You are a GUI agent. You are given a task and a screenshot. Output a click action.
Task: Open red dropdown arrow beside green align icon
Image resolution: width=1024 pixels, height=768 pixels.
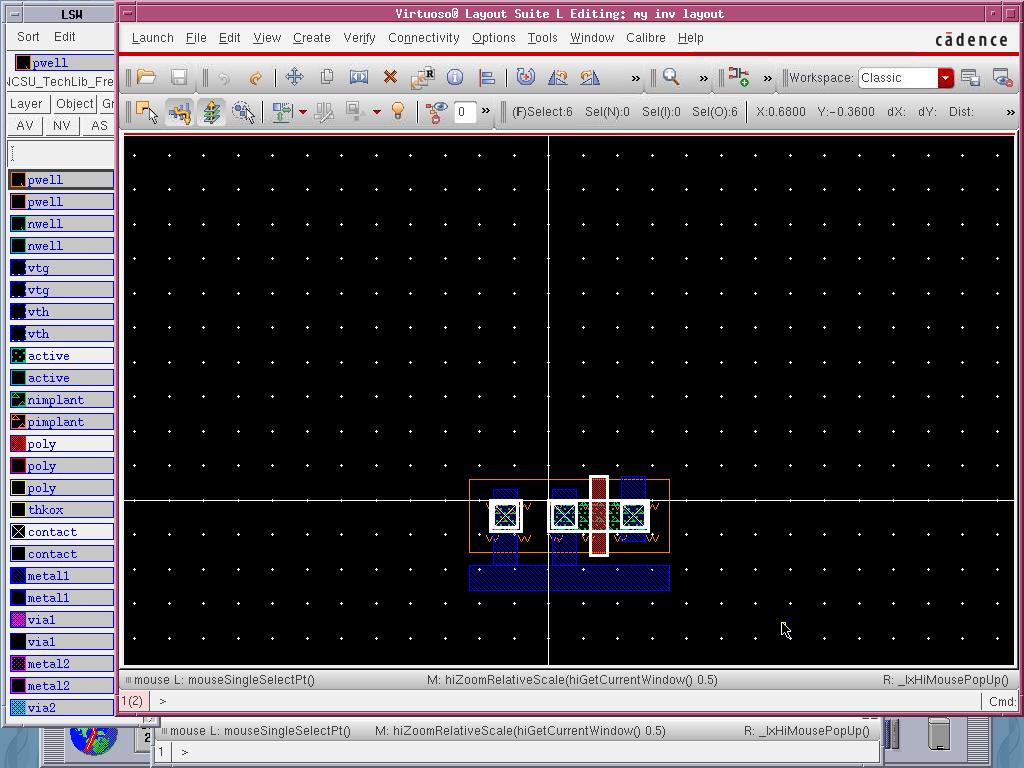pyautogui.click(x=303, y=112)
